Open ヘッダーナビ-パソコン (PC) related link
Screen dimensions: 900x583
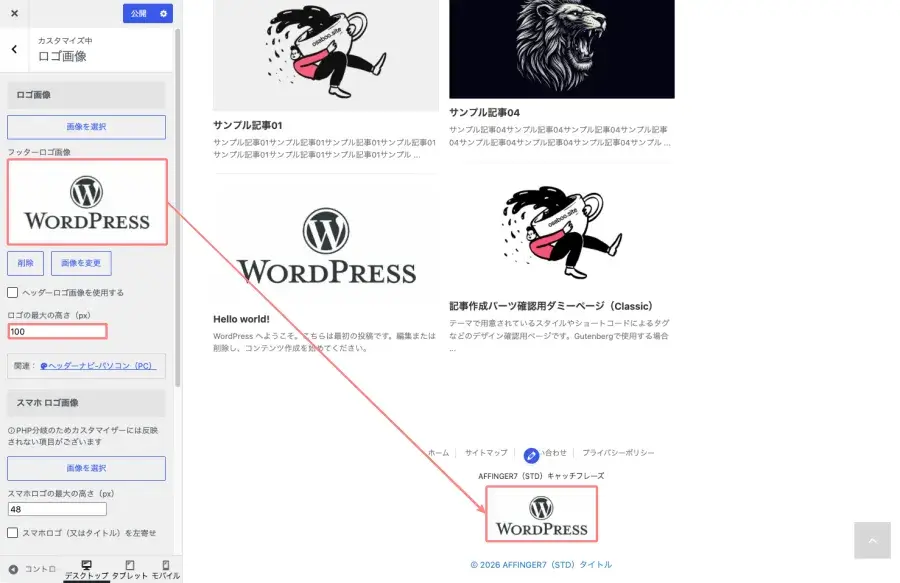point(98,366)
